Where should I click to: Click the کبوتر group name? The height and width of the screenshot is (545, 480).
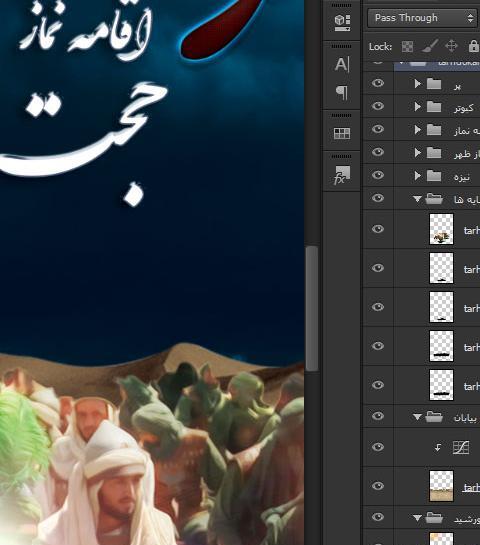pos(464,108)
